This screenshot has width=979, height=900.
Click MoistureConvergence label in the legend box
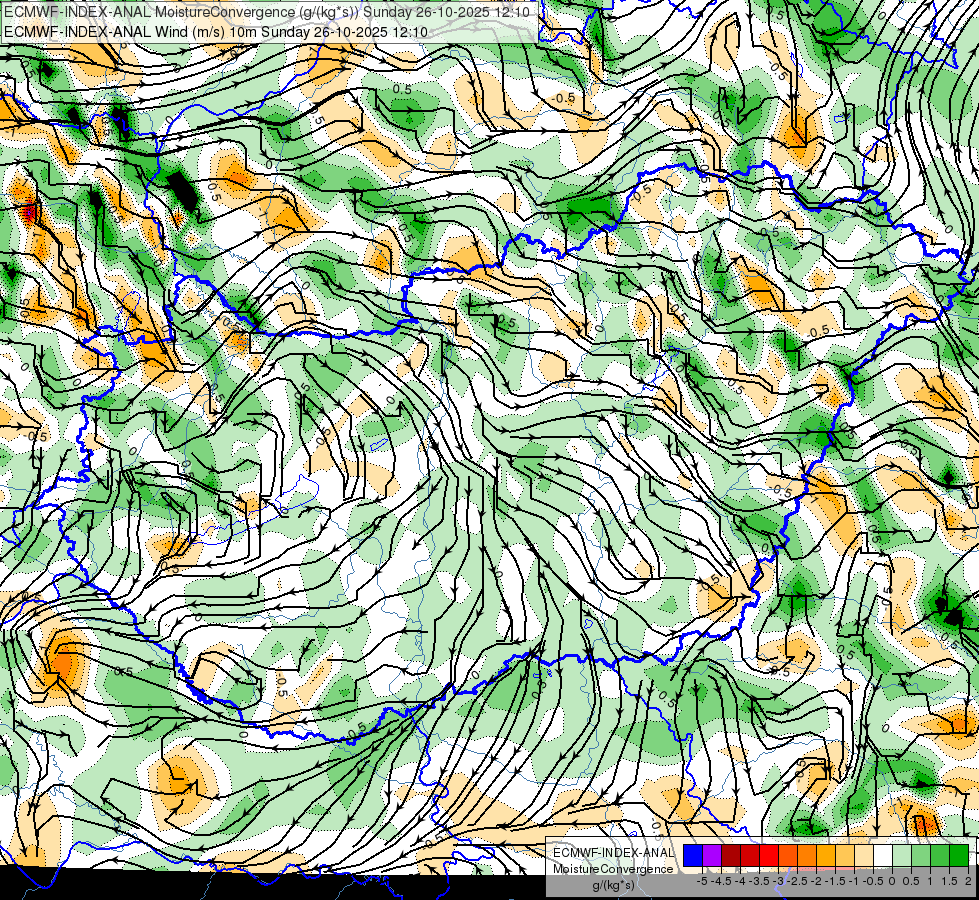(x=613, y=869)
